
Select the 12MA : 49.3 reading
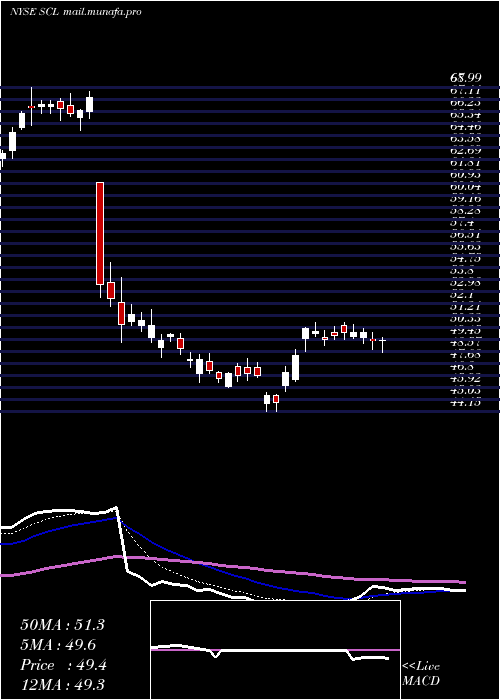click(62, 685)
